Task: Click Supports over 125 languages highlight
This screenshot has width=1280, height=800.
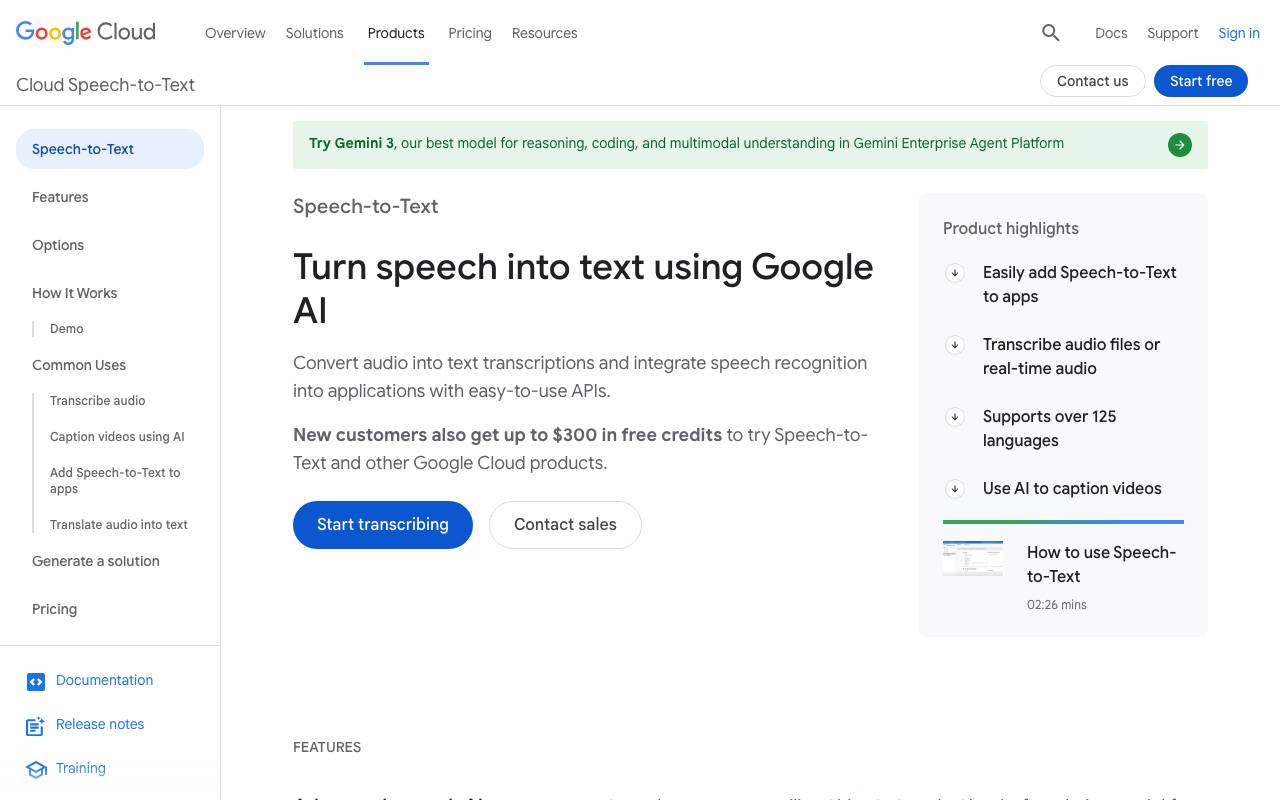Action: point(1049,428)
